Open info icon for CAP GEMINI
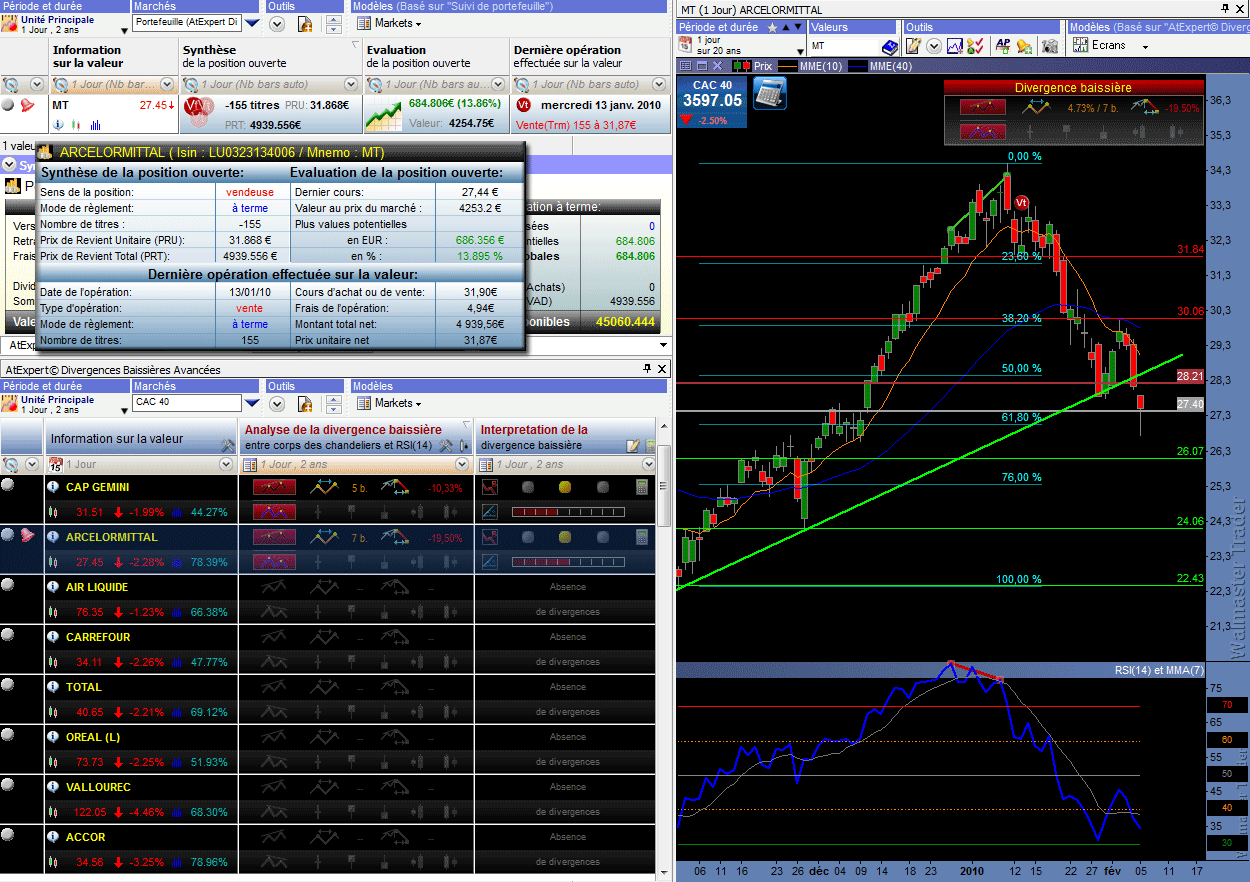The width and height of the screenshot is (1250, 882). pyautogui.click(x=54, y=487)
